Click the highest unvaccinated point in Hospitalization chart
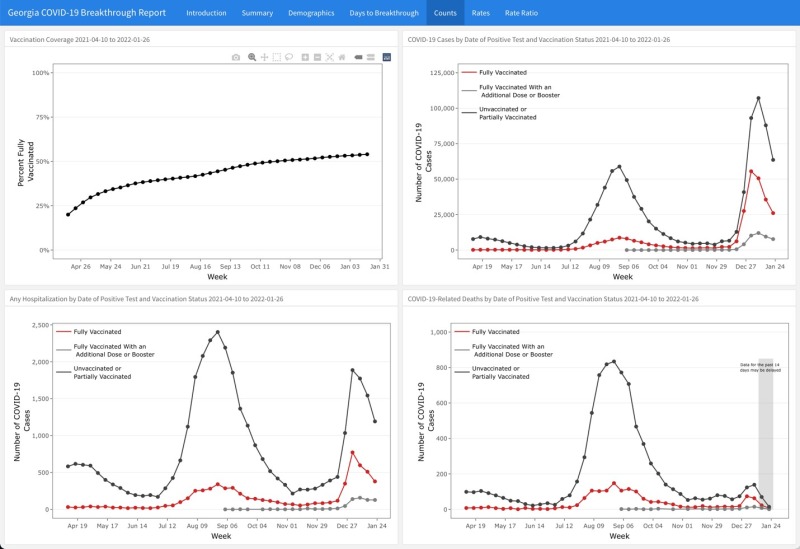This screenshot has width=800, height=549. (218, 332)
